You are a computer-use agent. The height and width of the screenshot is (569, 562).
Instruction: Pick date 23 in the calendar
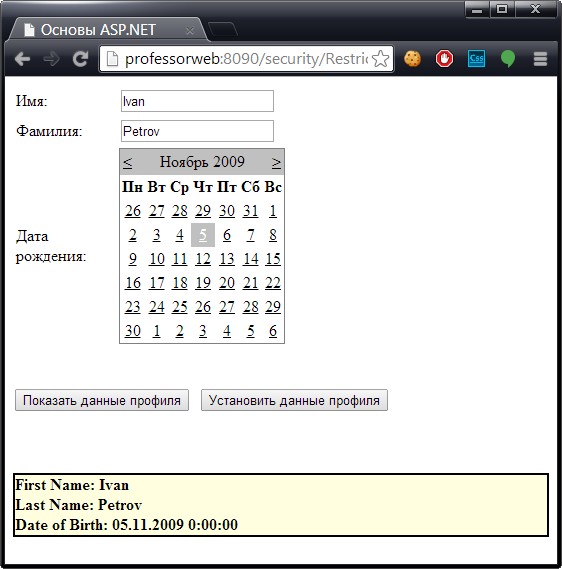[x=132, y=307]
